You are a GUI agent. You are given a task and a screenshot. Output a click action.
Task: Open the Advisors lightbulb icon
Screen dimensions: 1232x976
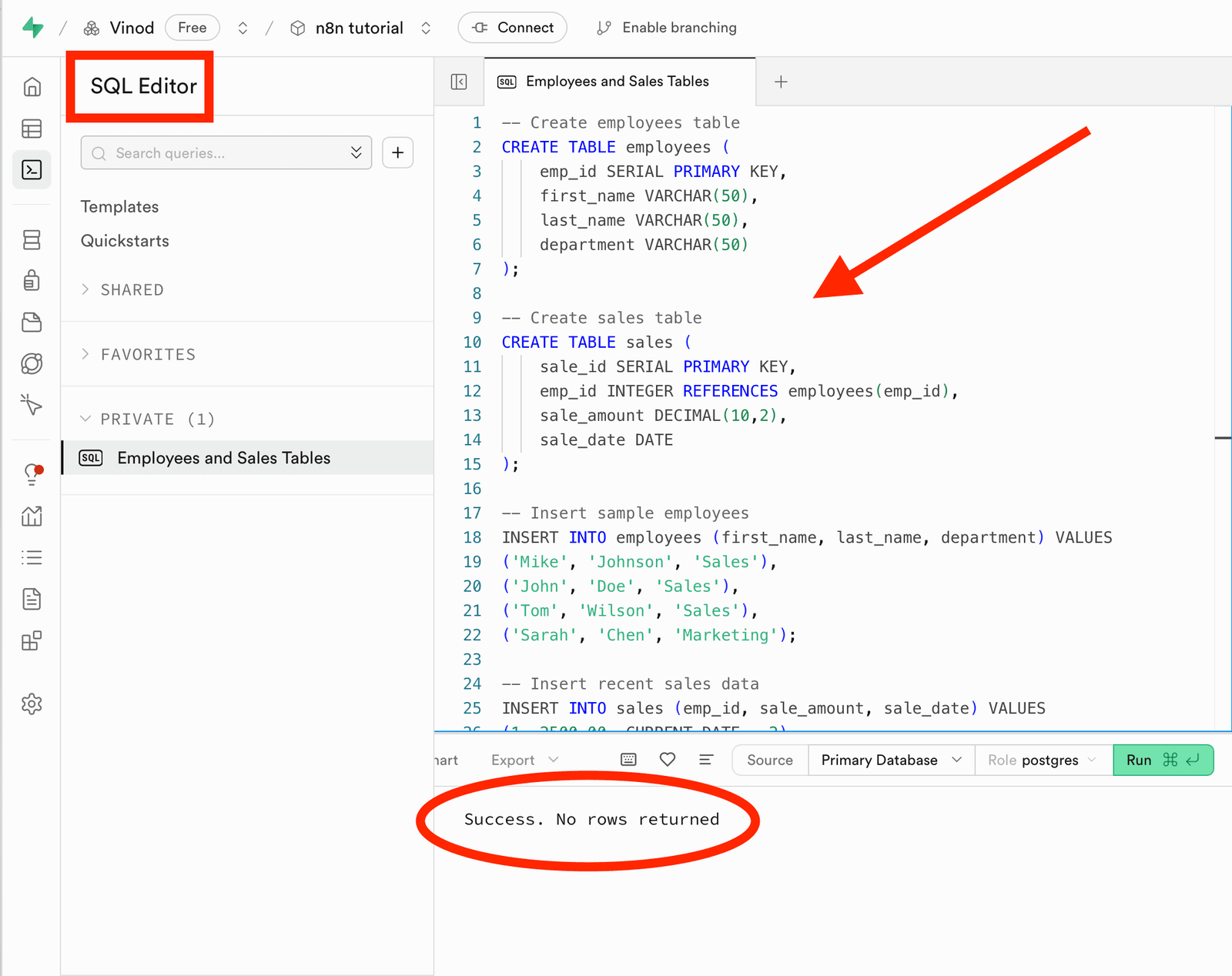pos(32,474)
